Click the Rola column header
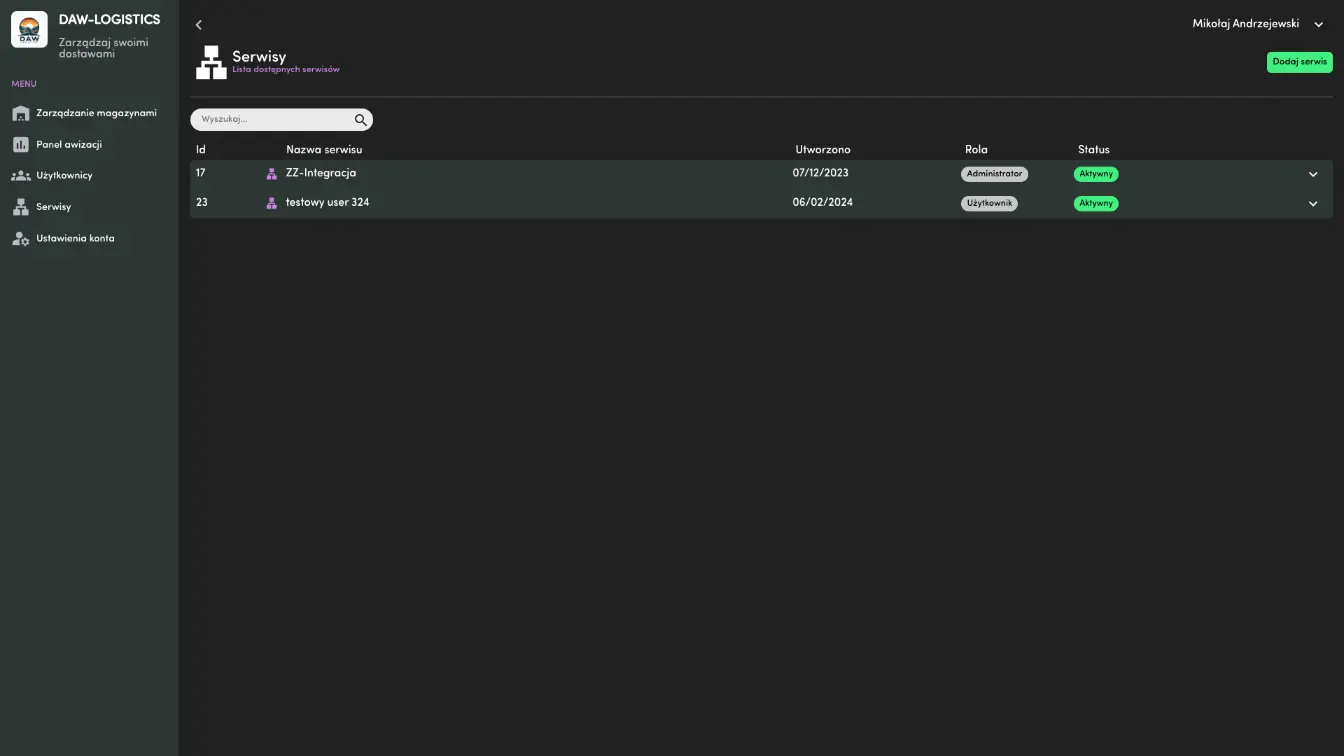Viewport: 1344px width, 756px height. coord(976,150)
